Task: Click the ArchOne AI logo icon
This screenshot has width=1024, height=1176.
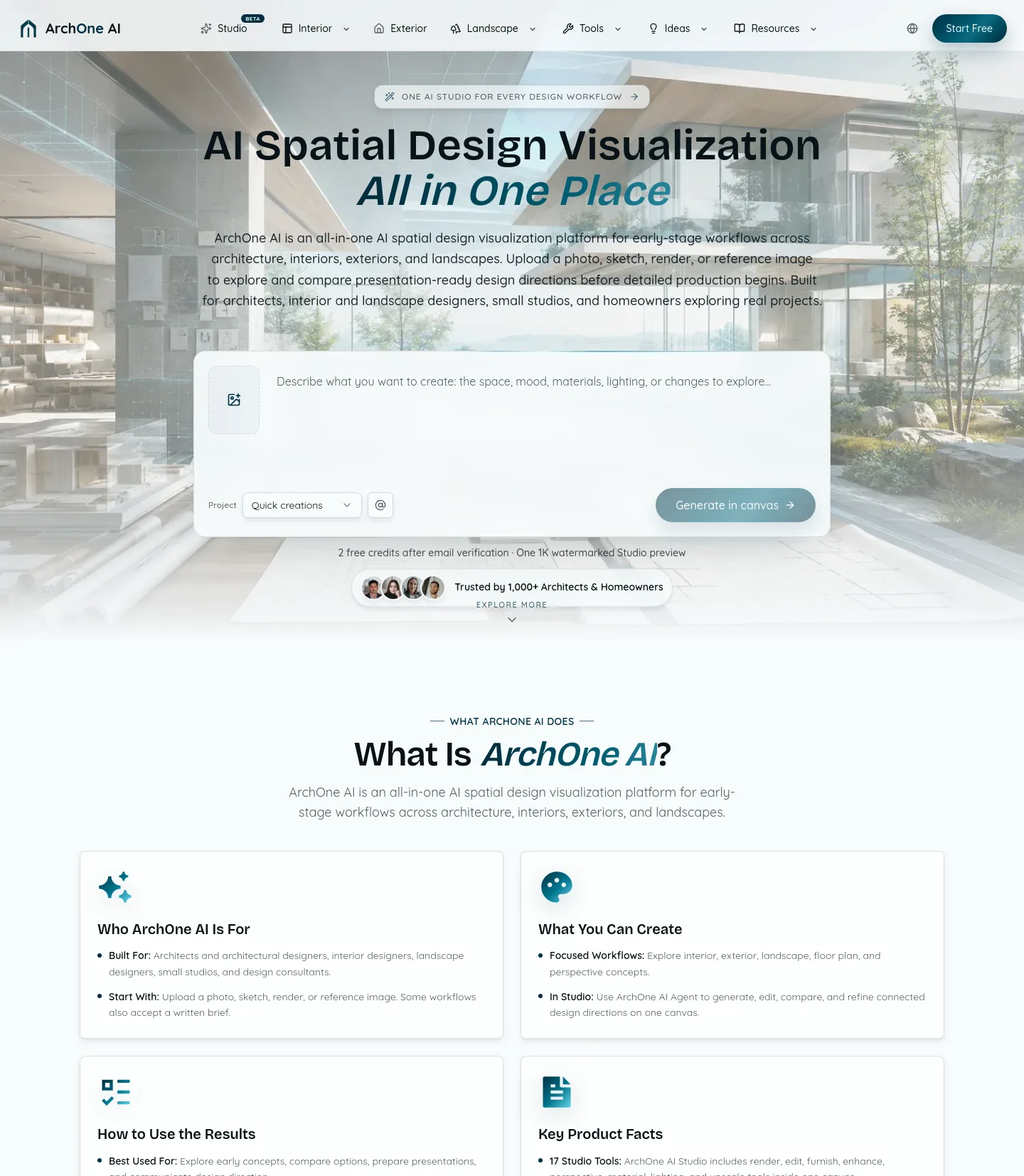Action: pos(28,28)
